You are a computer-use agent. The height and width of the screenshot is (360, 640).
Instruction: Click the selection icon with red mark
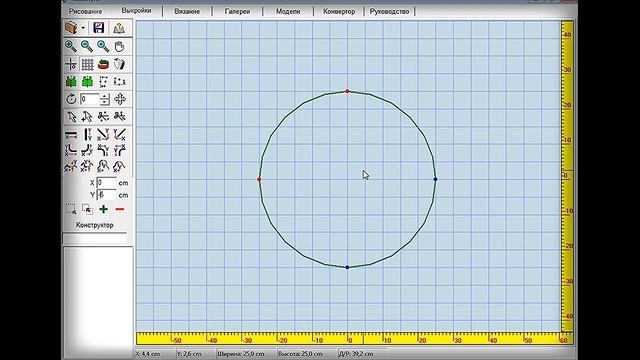click(87, 209)
